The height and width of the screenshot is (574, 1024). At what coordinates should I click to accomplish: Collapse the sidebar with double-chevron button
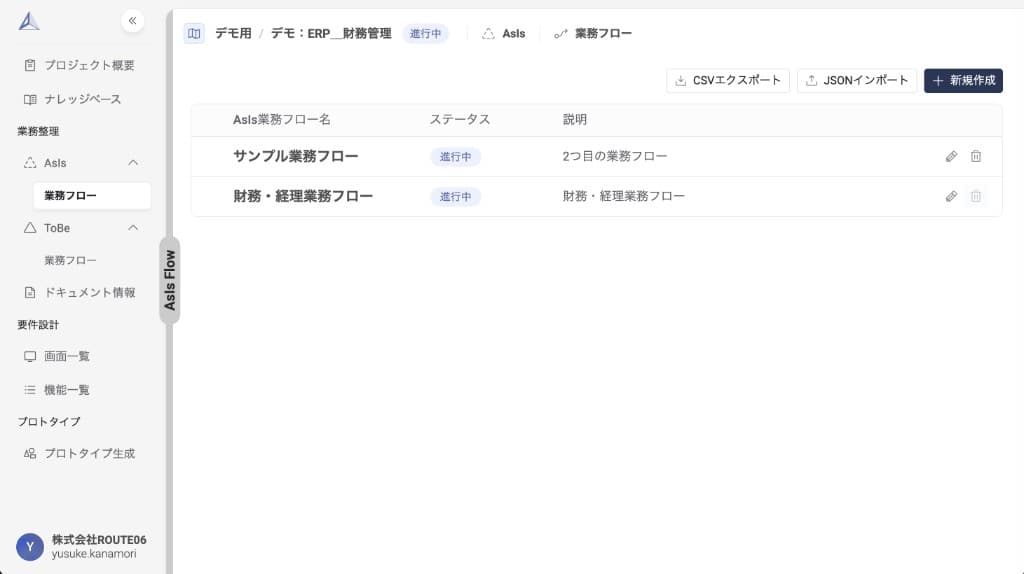pos(133,21)
